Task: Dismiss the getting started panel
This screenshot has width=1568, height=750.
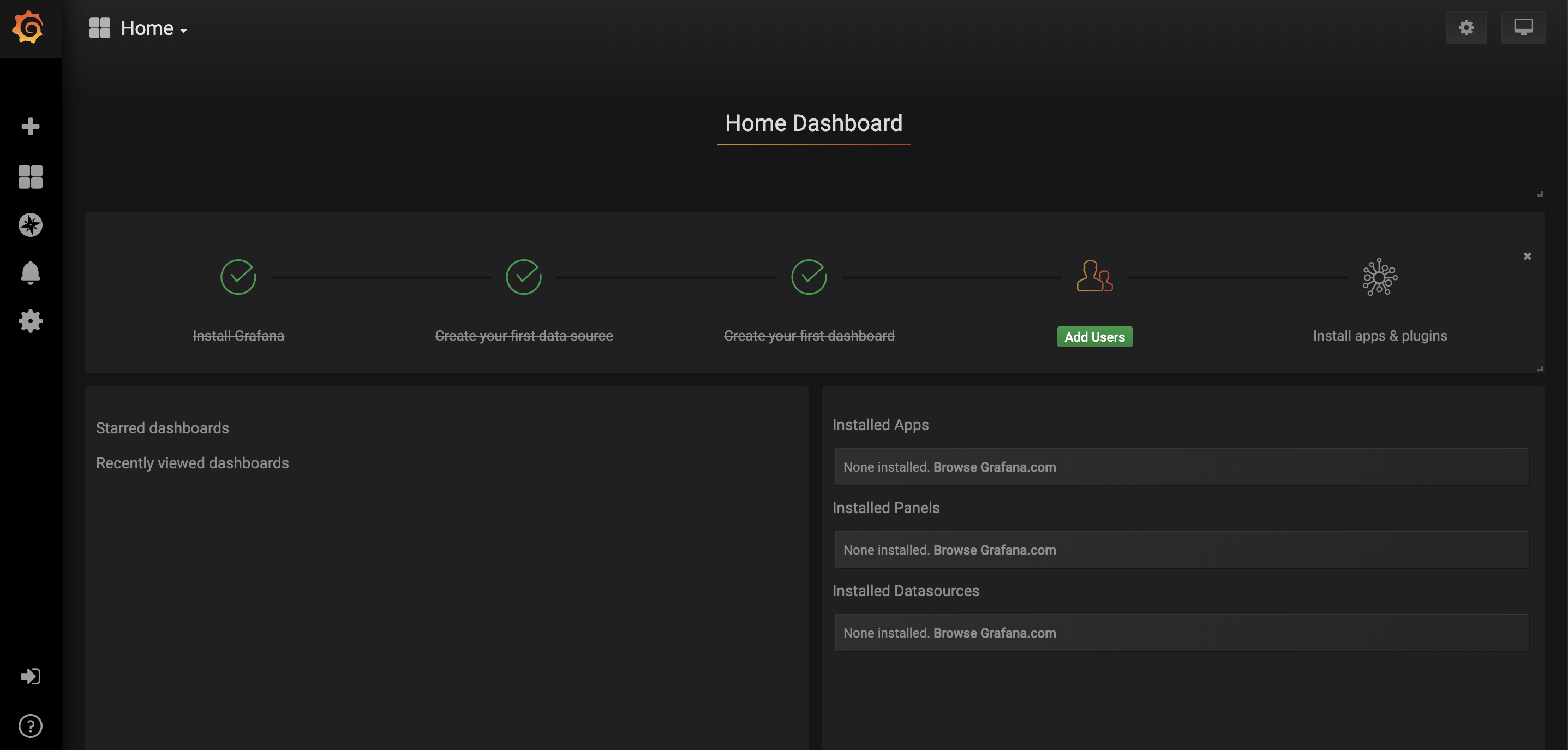Action: pyautogui.click(x=1527, y=255)
